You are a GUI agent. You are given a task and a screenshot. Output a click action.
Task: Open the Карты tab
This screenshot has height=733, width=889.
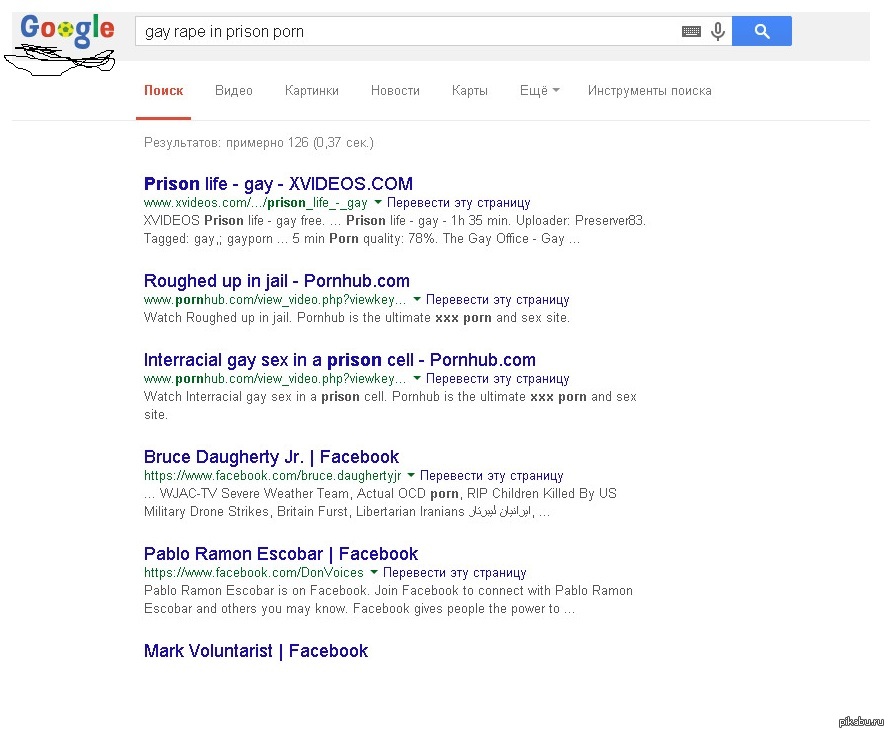pos(469,91)
